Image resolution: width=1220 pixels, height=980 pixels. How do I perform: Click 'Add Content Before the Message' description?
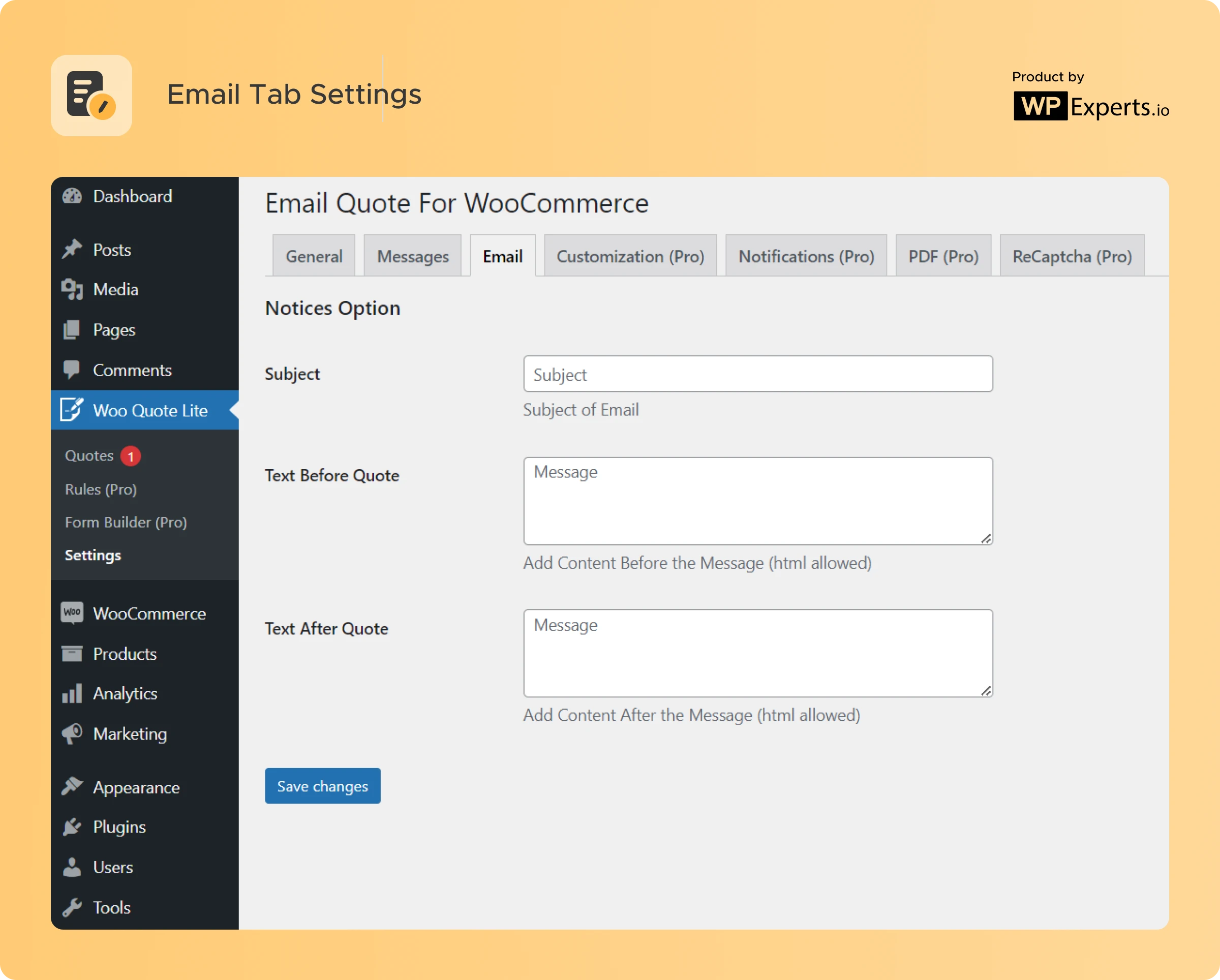point(697,563)
